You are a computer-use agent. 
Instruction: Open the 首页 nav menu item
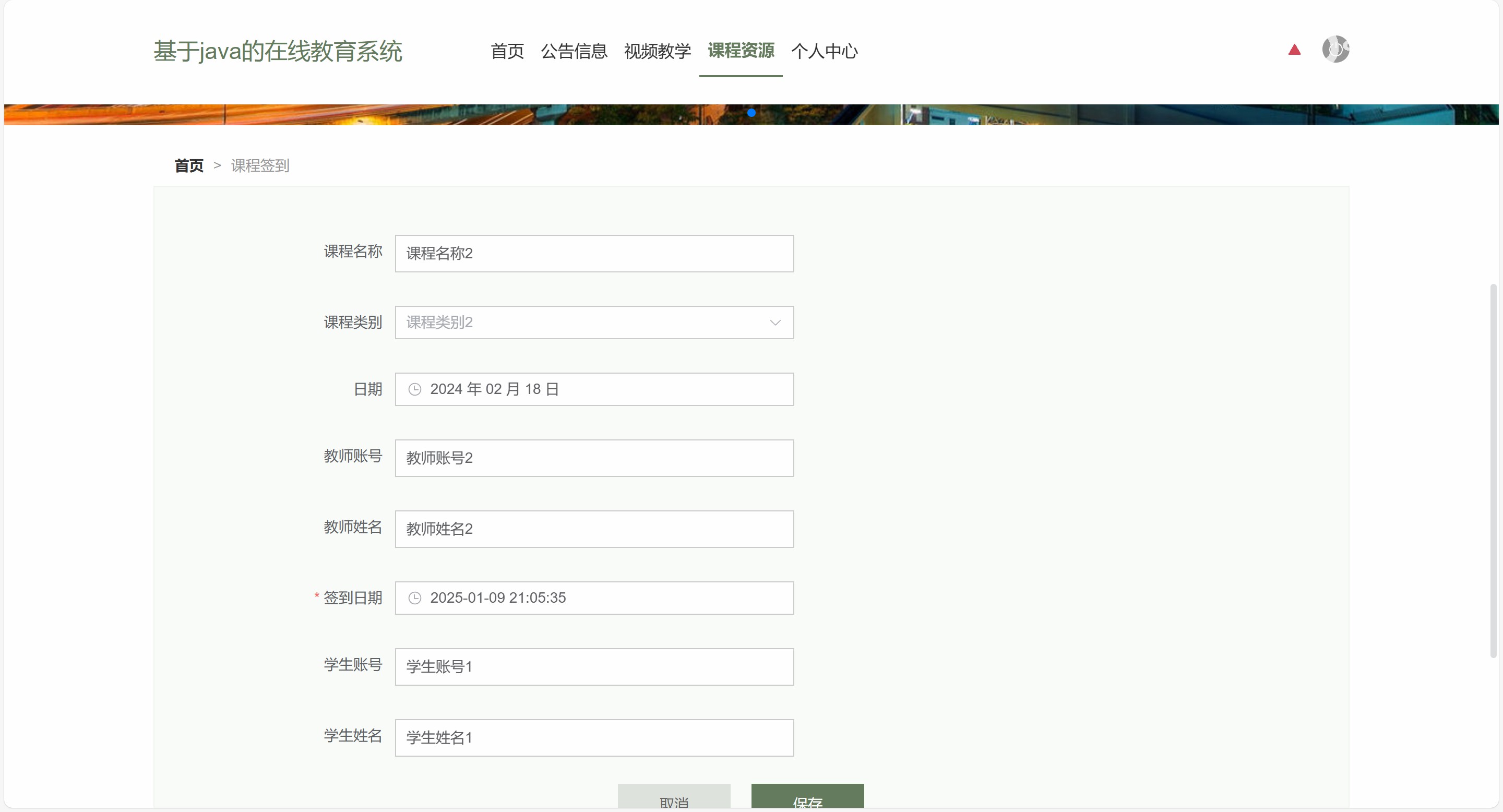pyautogui.click(x=506, y=51)
